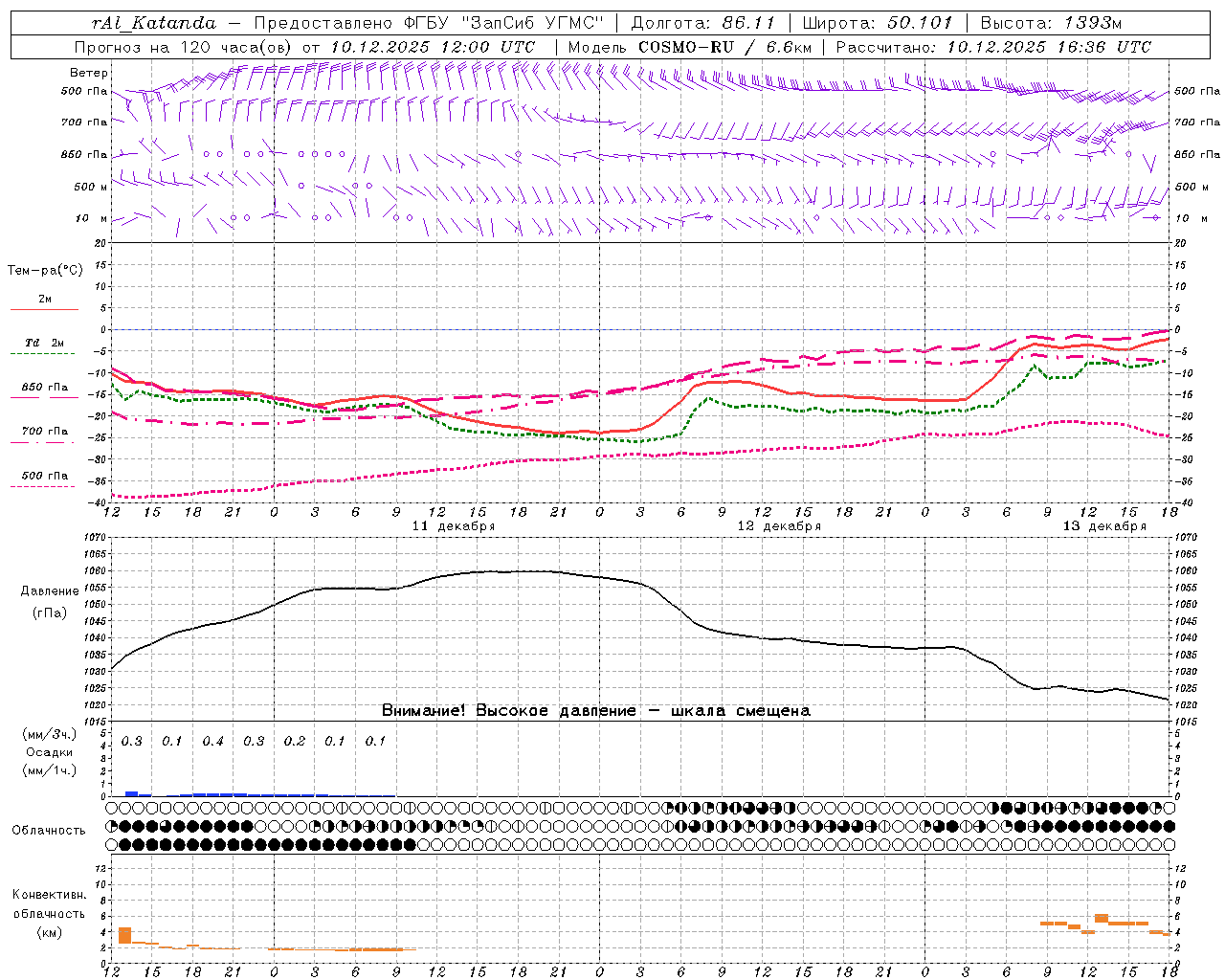The height and width of the screenshot is (980, 1225).
Task: Click the Рассчитано: 10.12.2025 16:36 UTC timestamp
Action: click(x=993, y=47)
